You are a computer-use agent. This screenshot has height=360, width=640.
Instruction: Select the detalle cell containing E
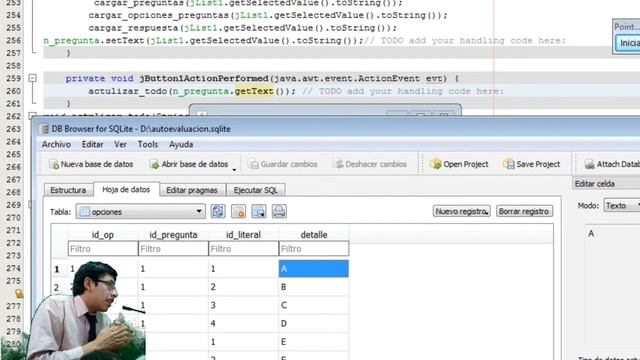[x=314, y=342]
